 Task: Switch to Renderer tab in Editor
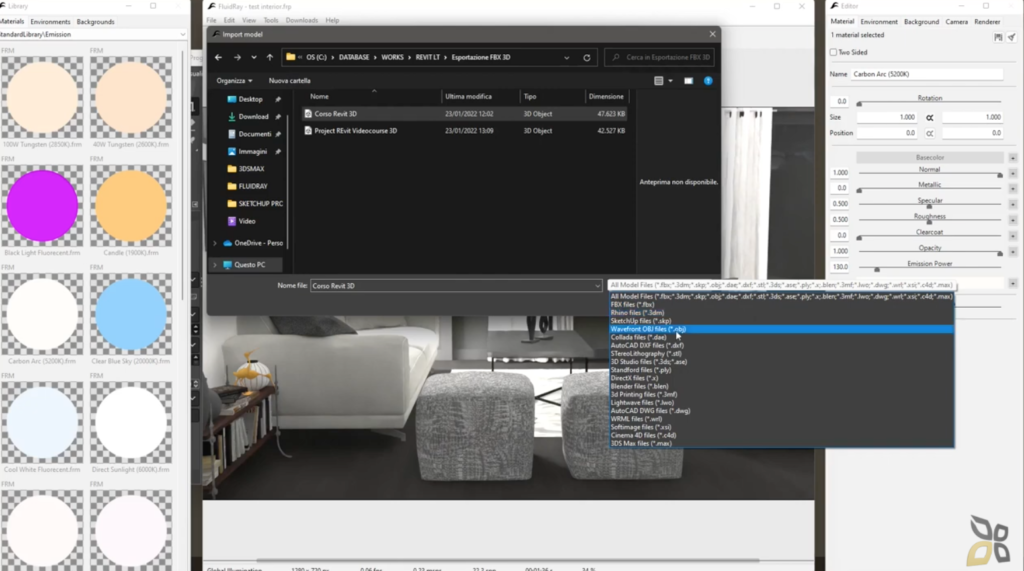click(x=987, y=22)
